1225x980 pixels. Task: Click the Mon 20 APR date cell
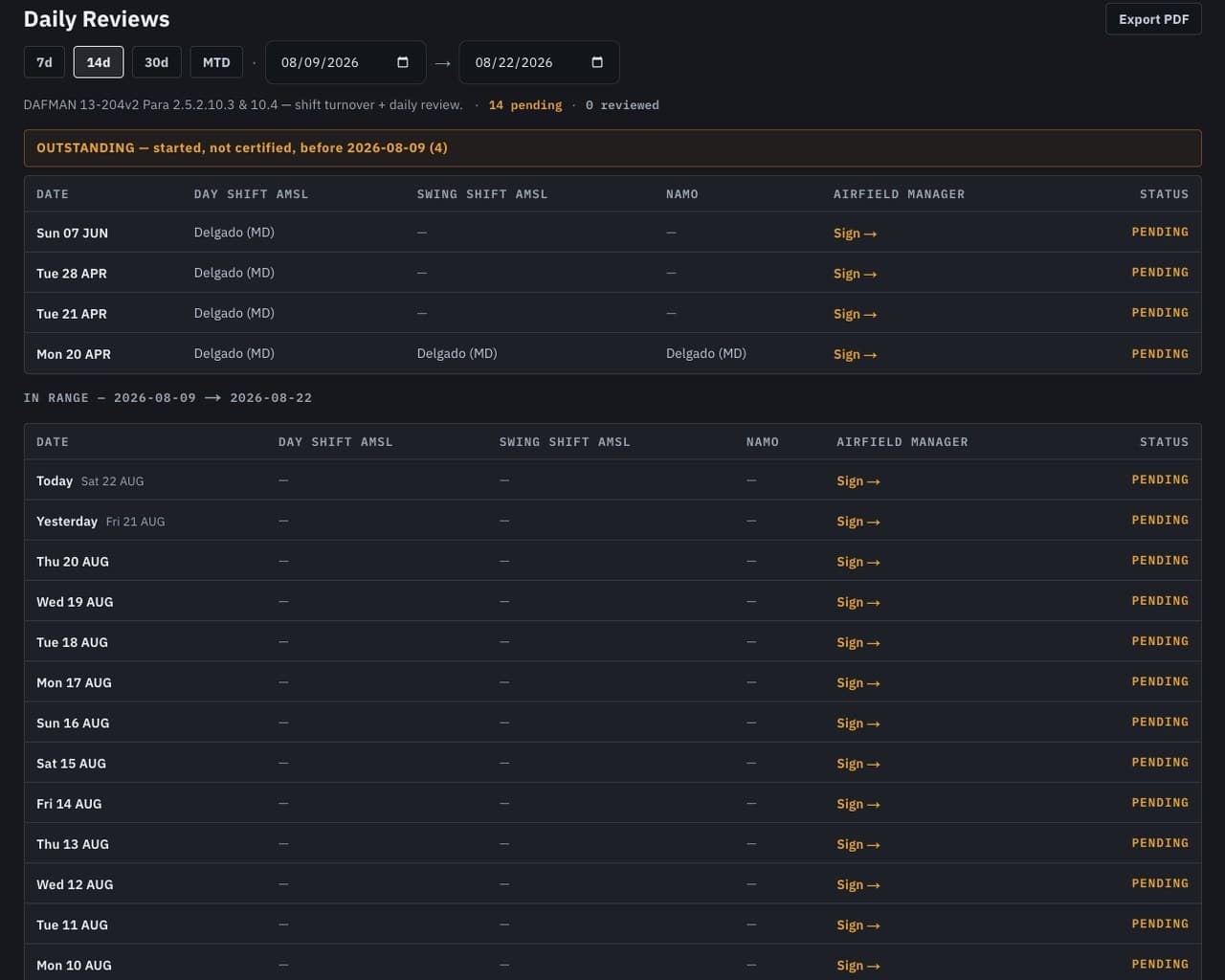click(x=74, y=353)
